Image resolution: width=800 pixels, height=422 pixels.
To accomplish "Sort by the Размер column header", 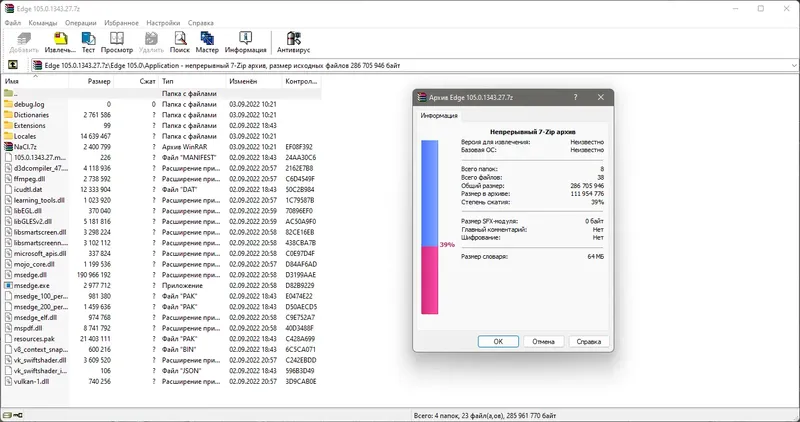I will tap(91, 81).
